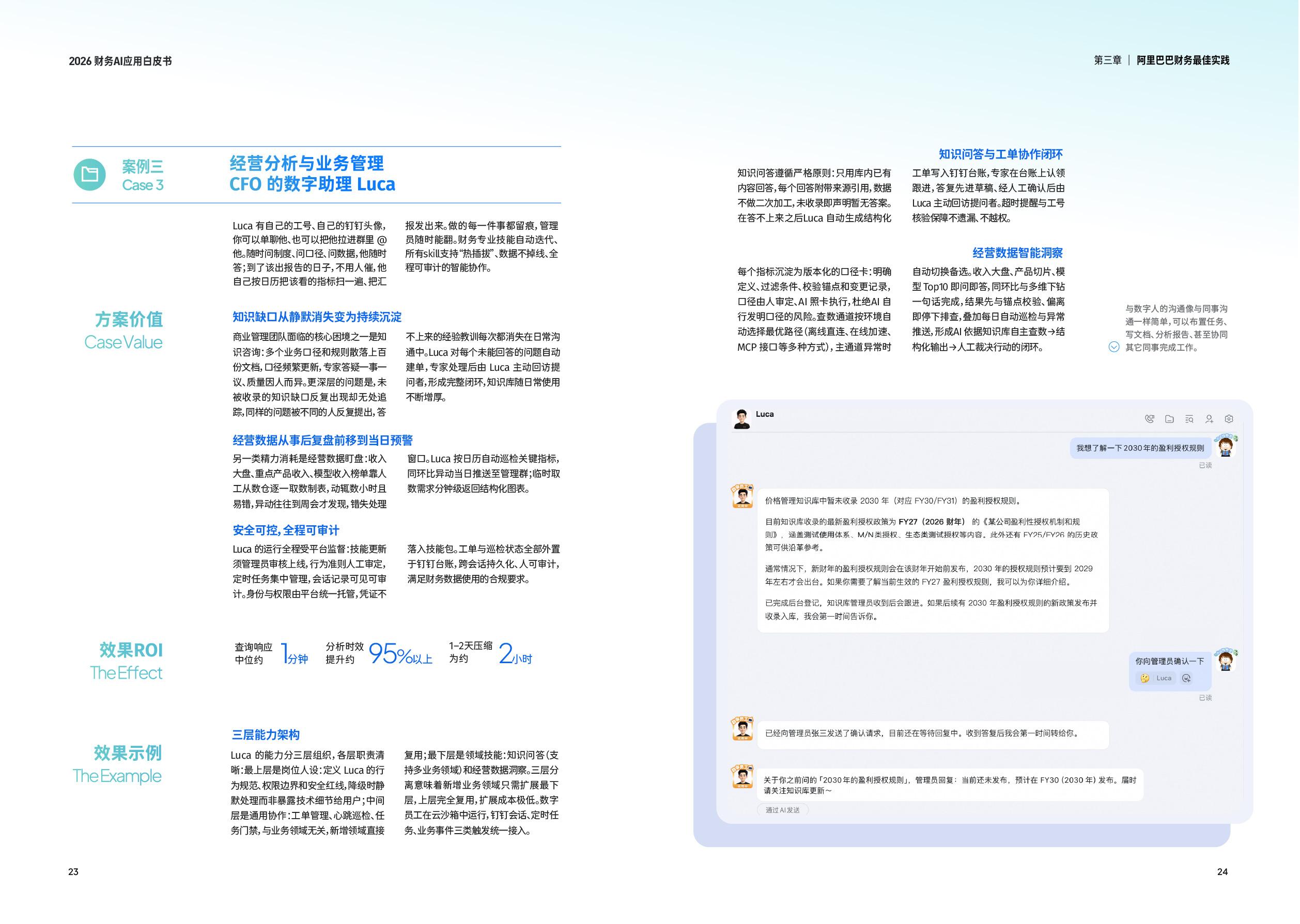Click the 已读 status under the first user message

tap(1205, 465)
